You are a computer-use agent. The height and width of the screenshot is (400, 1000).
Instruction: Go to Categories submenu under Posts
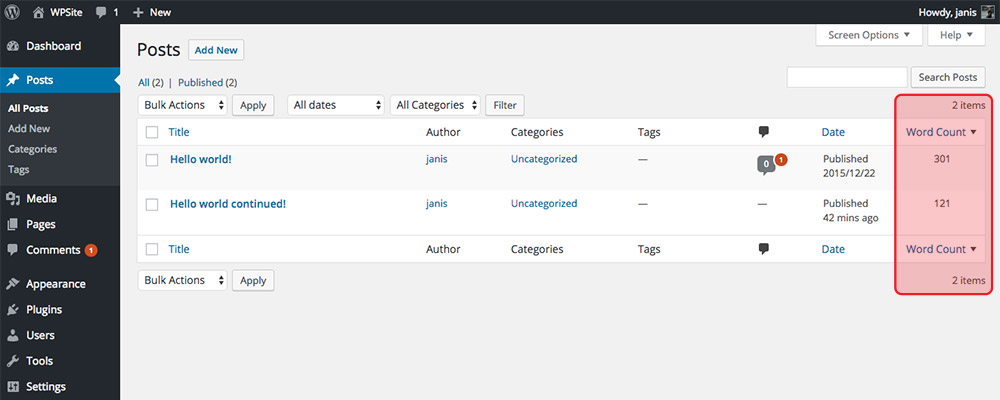pos(32,149)
